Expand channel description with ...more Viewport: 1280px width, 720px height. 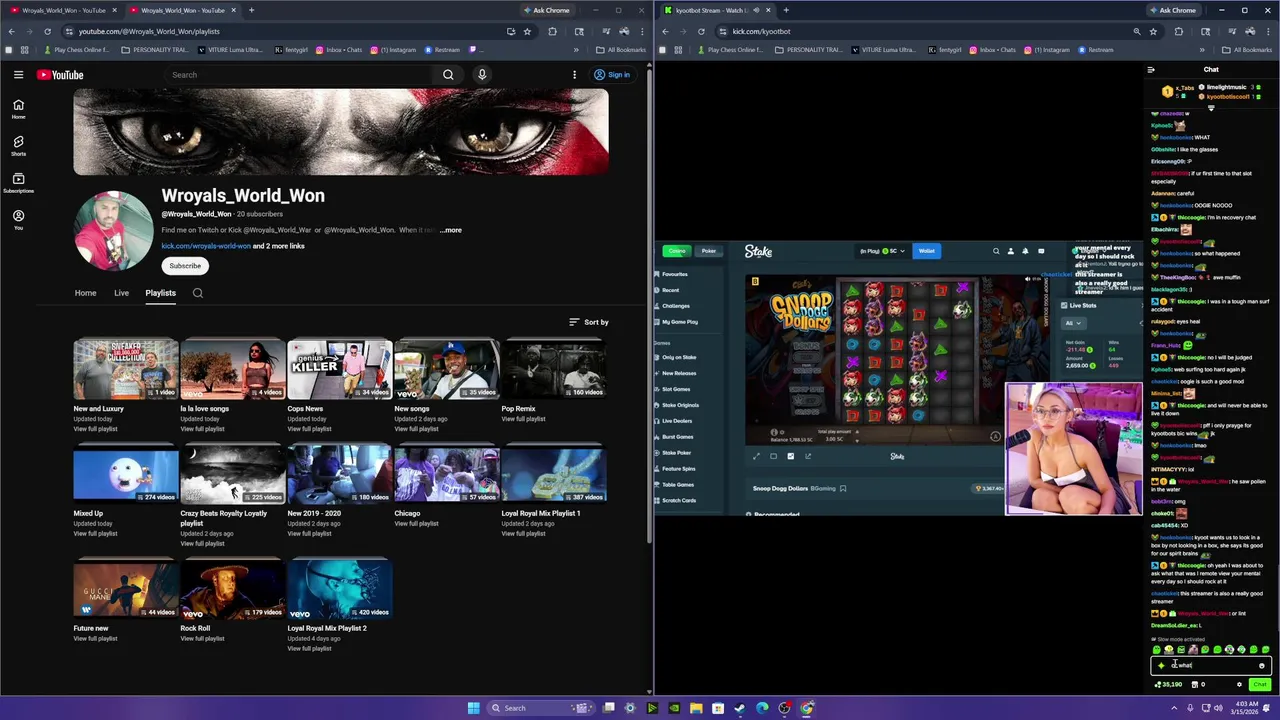point(451,230)
